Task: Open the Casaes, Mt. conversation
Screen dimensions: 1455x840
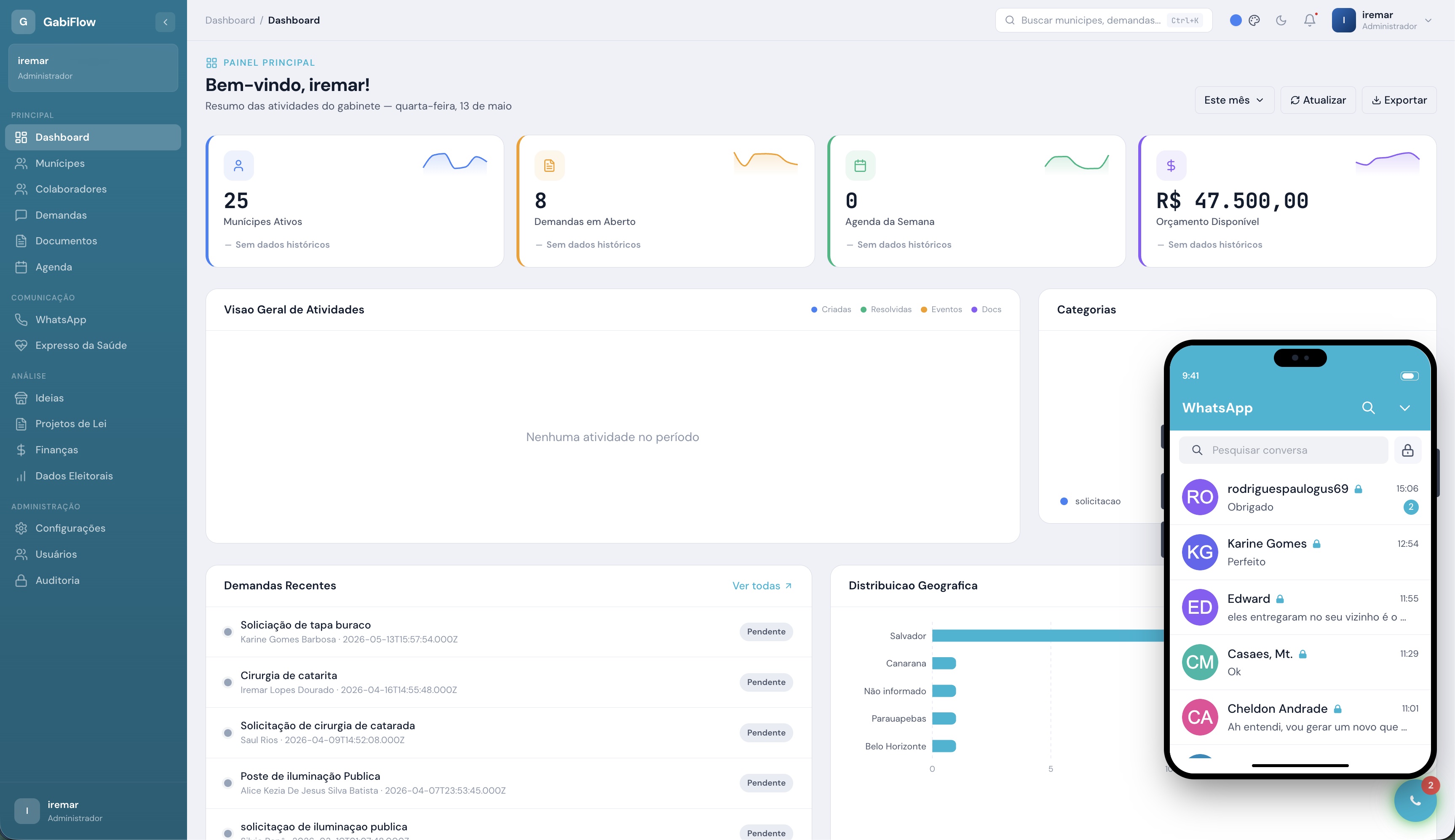Action: [1300, 662]
